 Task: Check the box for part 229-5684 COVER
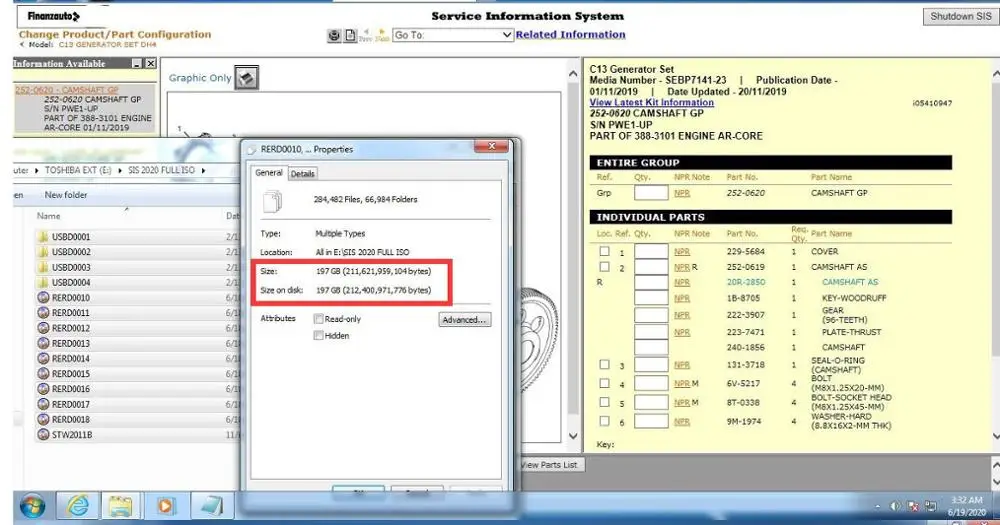[604, 251]
